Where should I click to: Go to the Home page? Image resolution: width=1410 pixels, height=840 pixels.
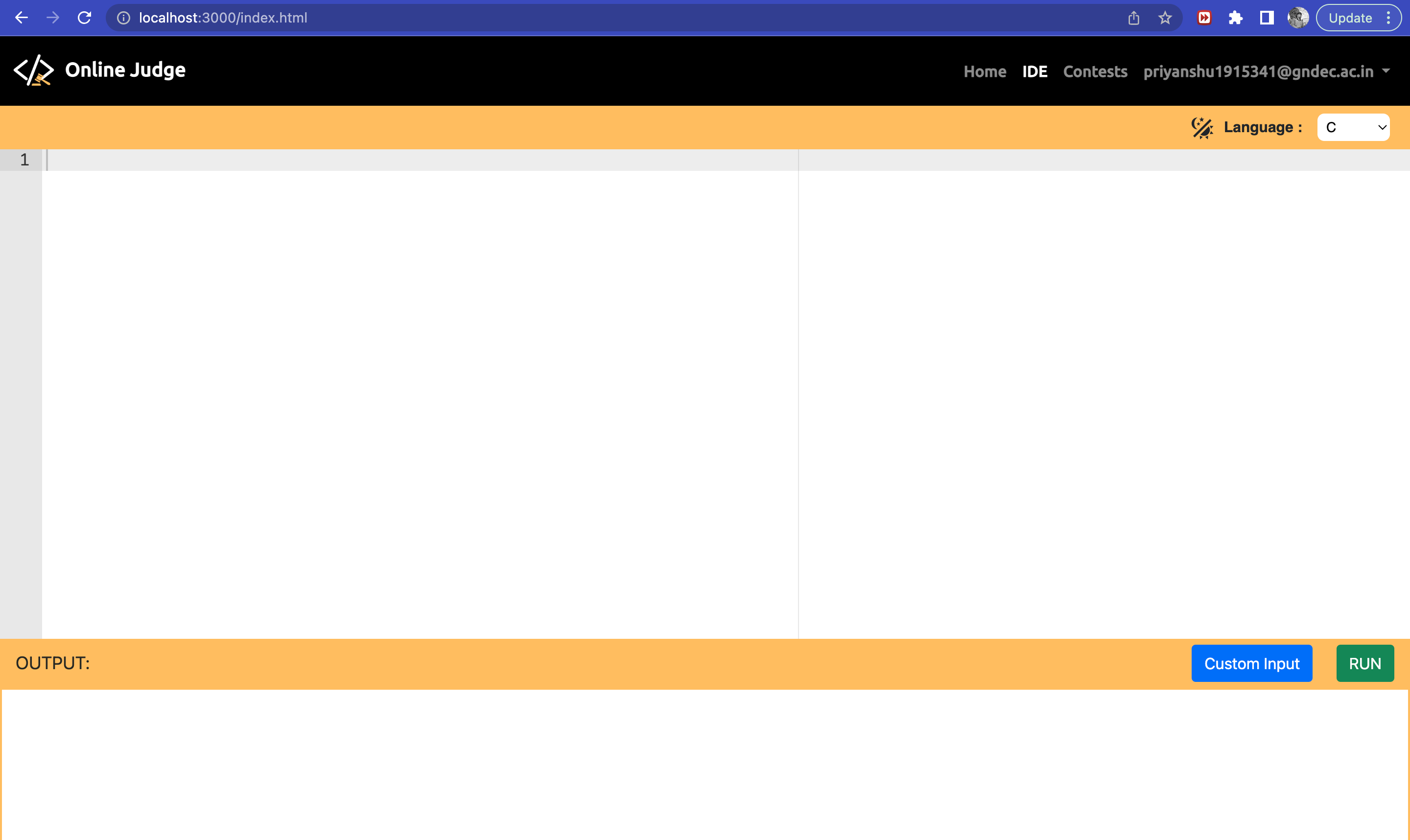tap(985, 71)
